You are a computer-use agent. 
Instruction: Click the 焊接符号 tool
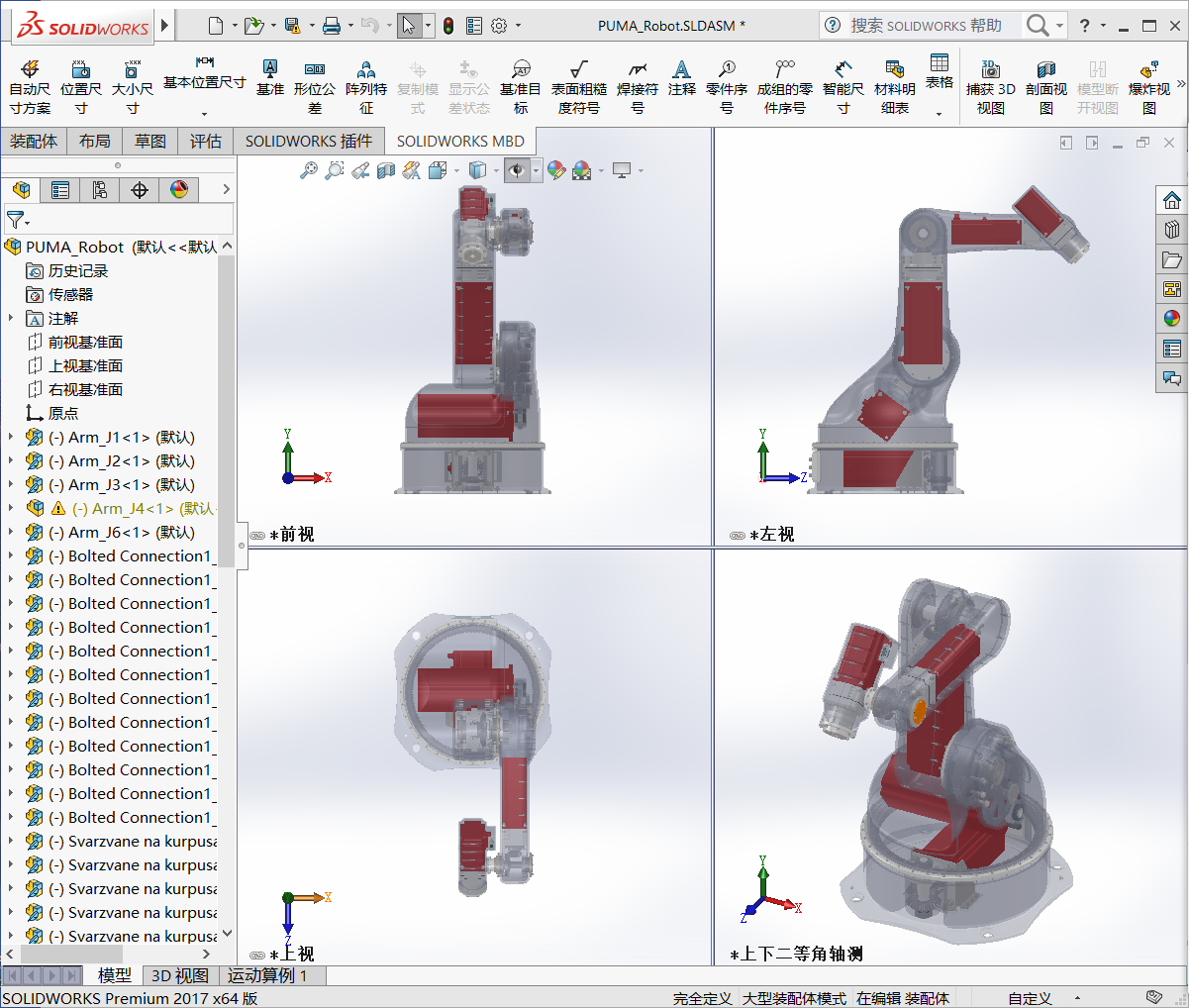[638, 86]
